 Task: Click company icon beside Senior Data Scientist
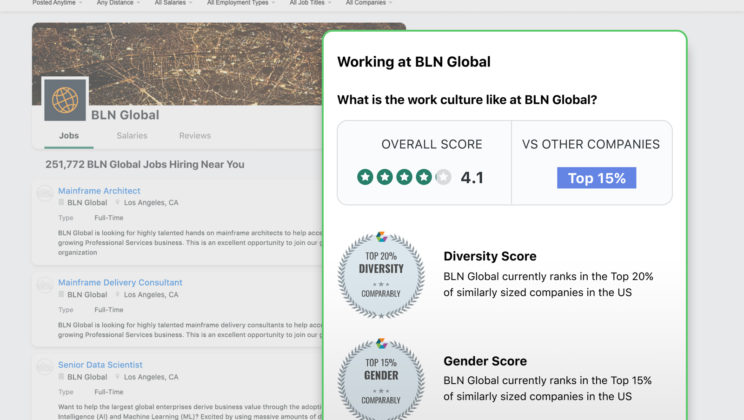tap(45, 367)
